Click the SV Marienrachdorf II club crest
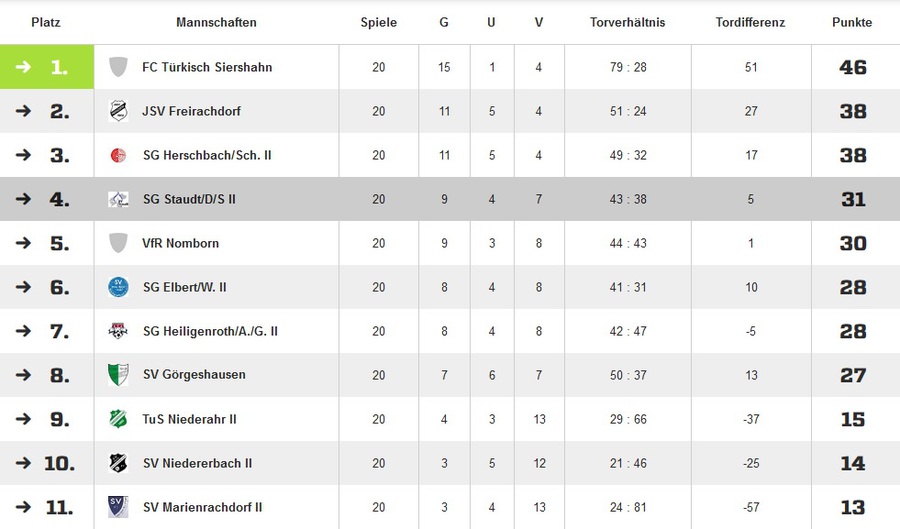This screenshot has width=900, height=529. 118,507
